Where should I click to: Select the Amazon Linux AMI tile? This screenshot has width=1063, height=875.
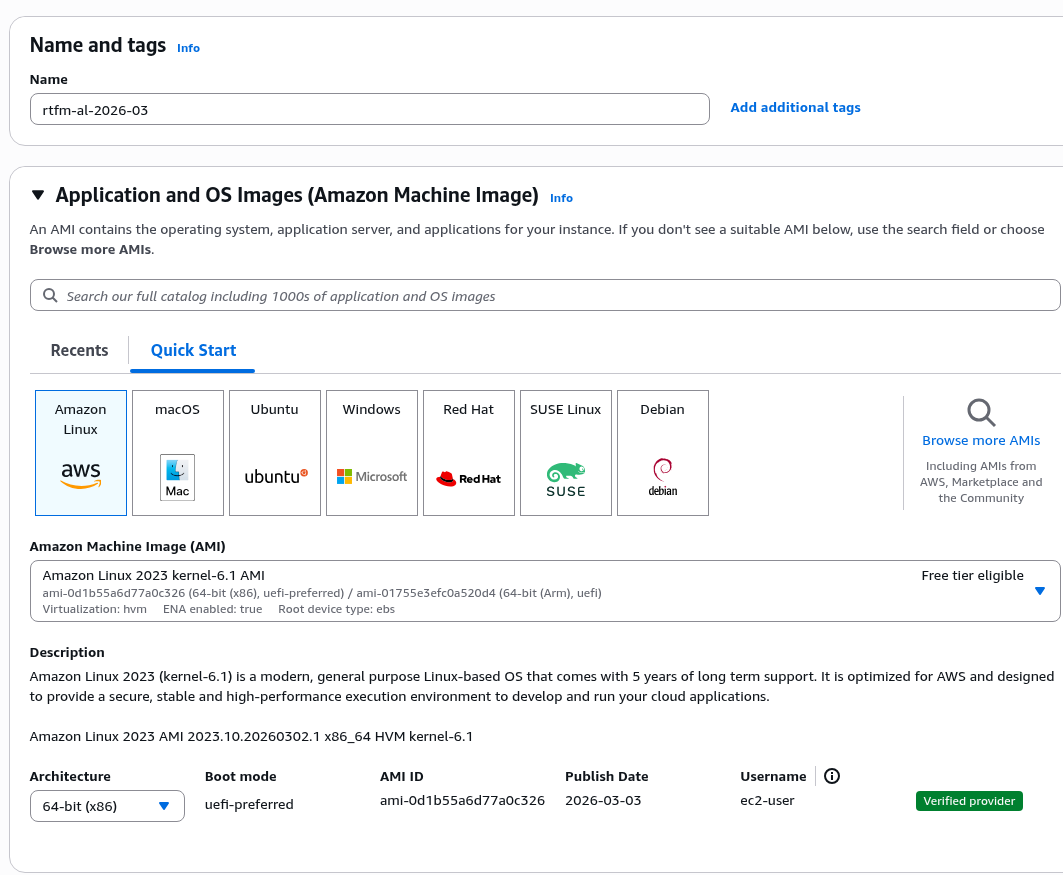(x=81, y=453)
